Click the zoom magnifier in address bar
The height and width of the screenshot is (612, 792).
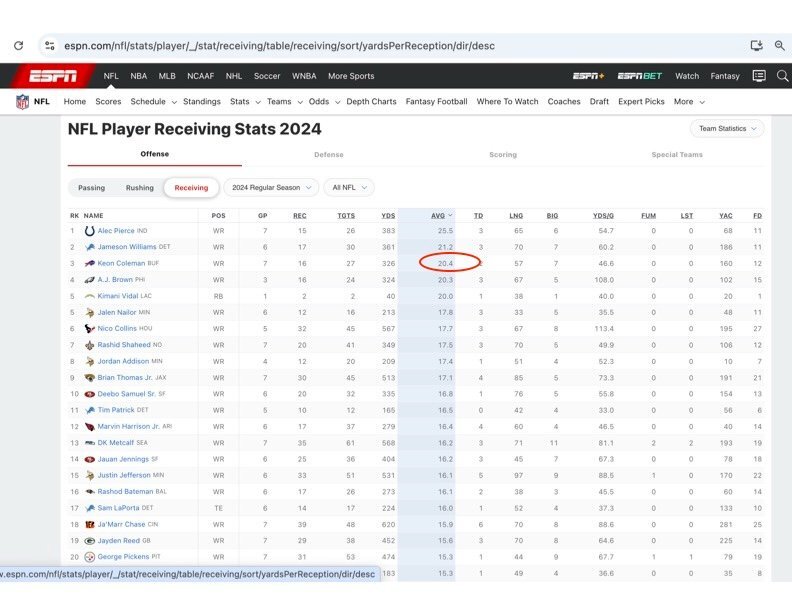(780, 45)
